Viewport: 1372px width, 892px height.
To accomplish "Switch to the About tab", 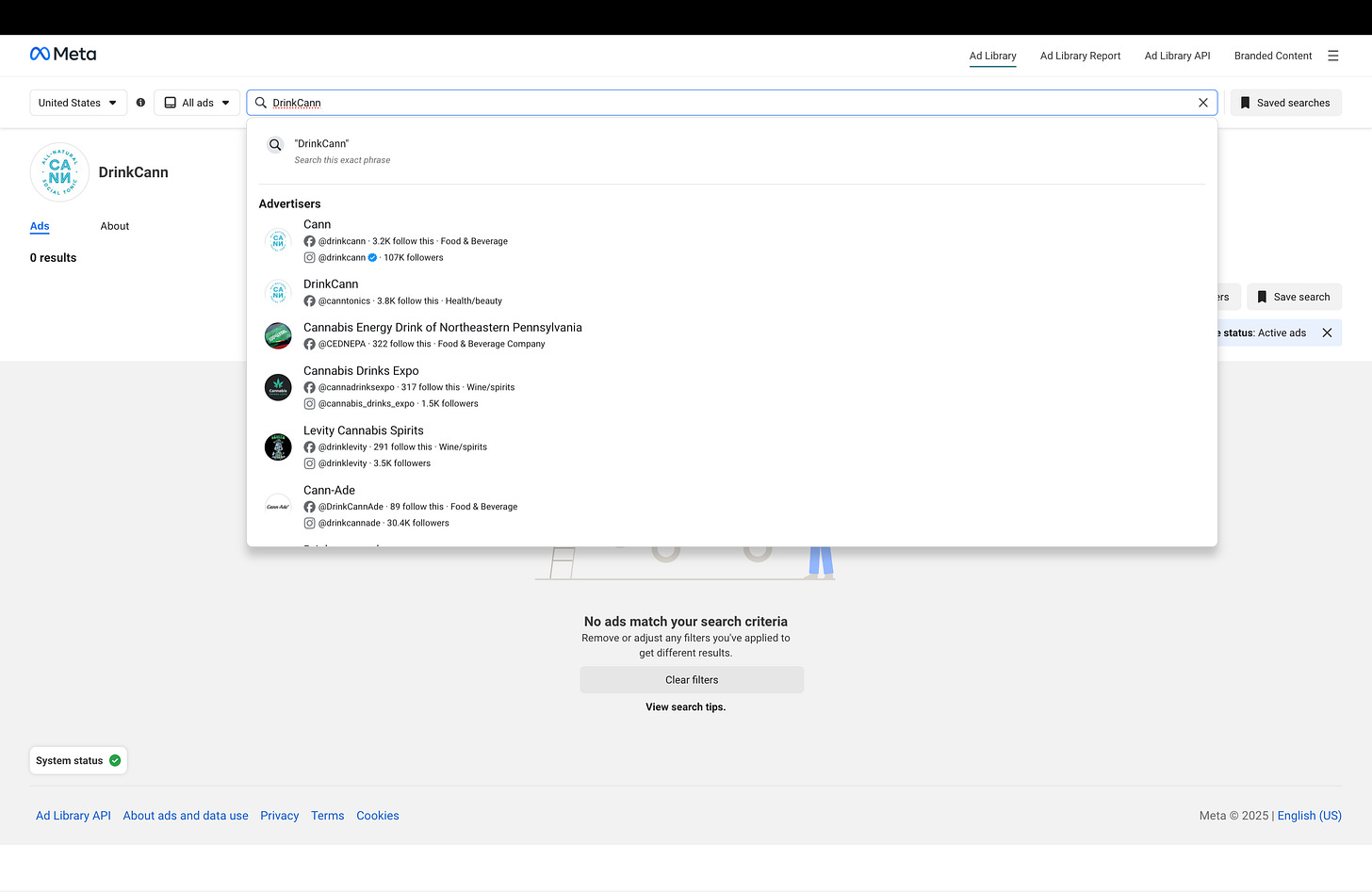I will click(x=115, y=226).
